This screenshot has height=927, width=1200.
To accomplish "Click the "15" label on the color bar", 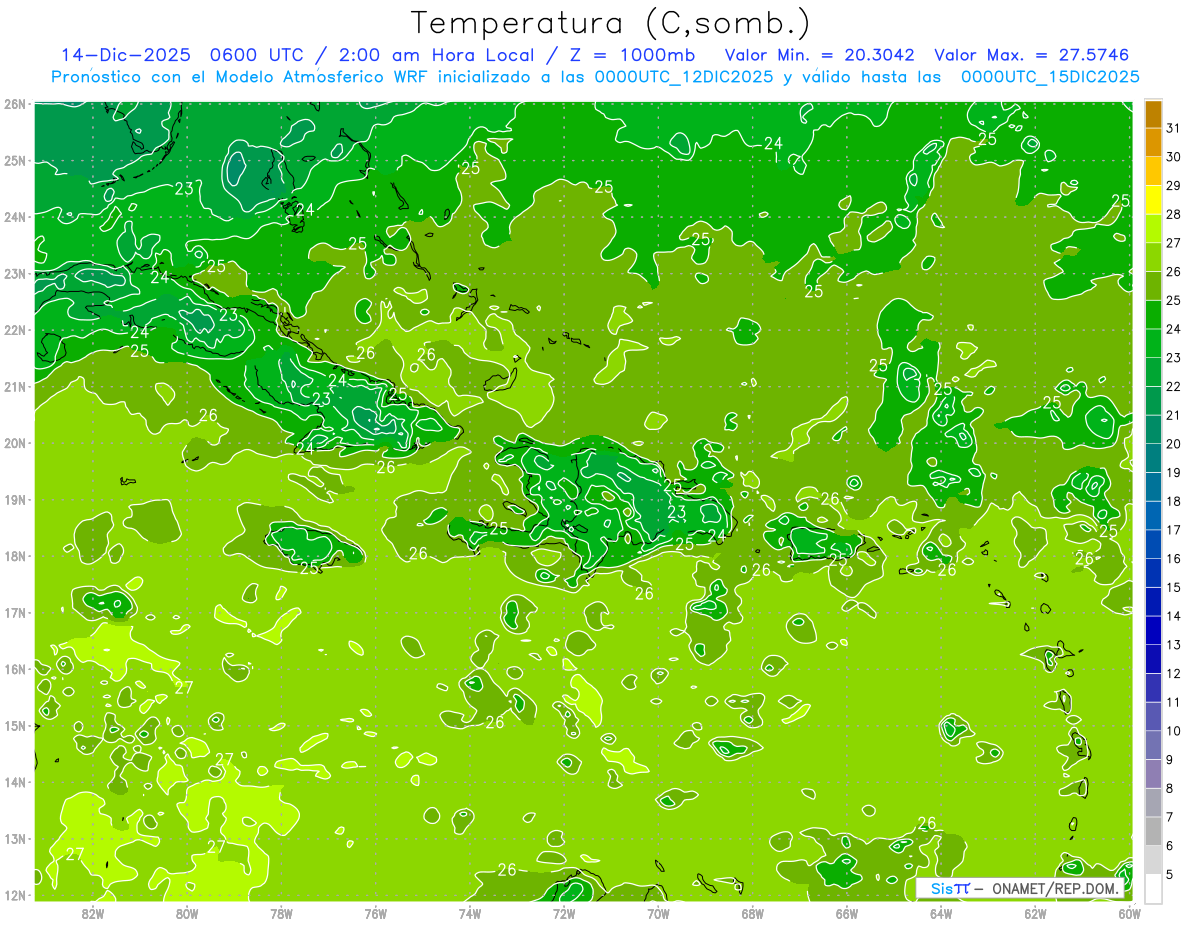I will coord(1174,588).
